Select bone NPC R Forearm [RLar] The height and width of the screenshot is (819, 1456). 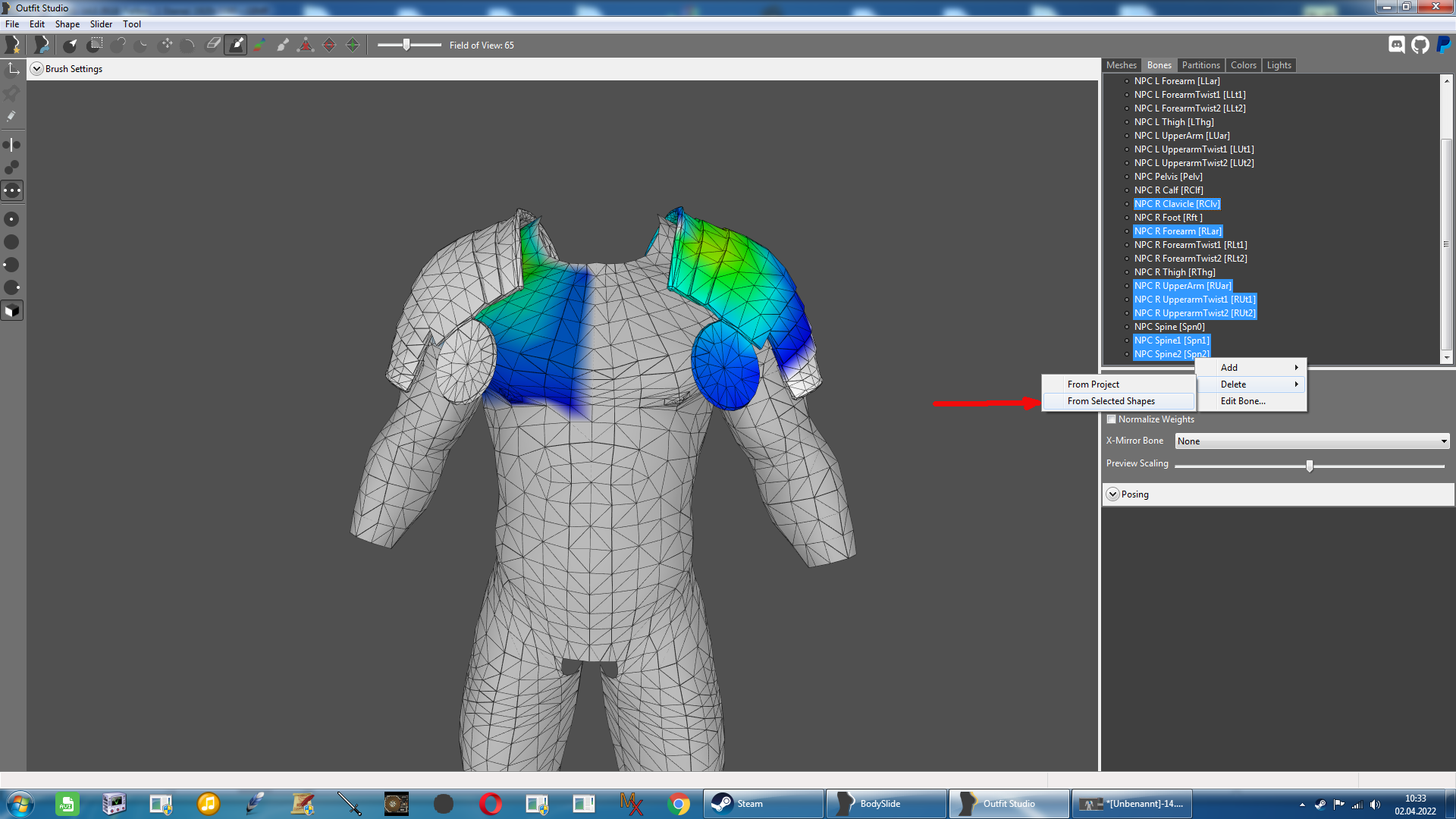[1178, 231]
